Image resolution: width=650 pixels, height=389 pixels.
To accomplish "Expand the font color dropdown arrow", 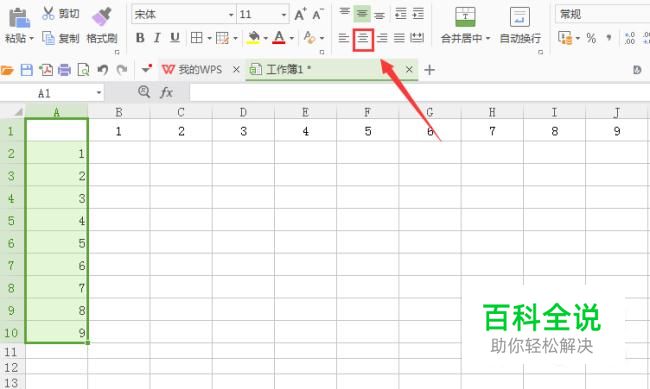I will [x=291, y=39].
